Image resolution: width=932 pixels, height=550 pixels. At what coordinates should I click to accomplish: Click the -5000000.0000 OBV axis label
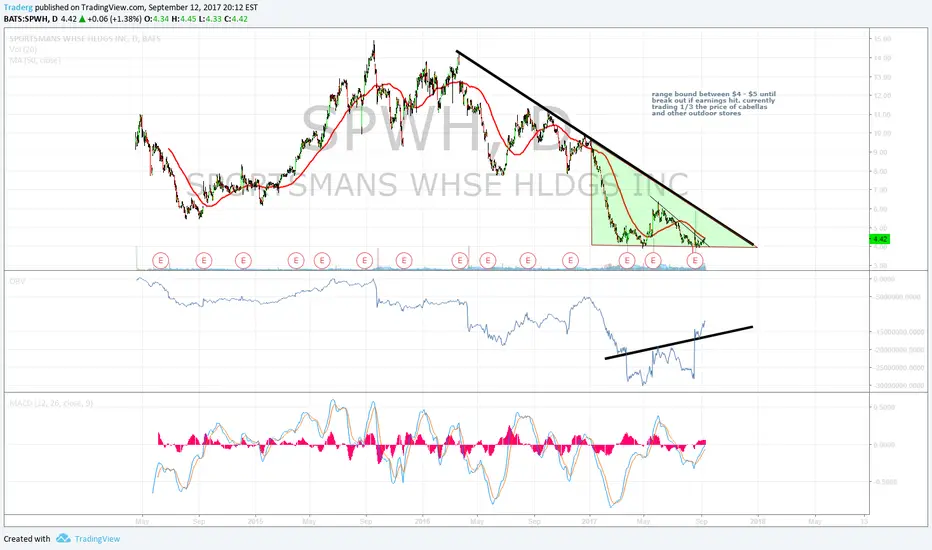(899, 297)
